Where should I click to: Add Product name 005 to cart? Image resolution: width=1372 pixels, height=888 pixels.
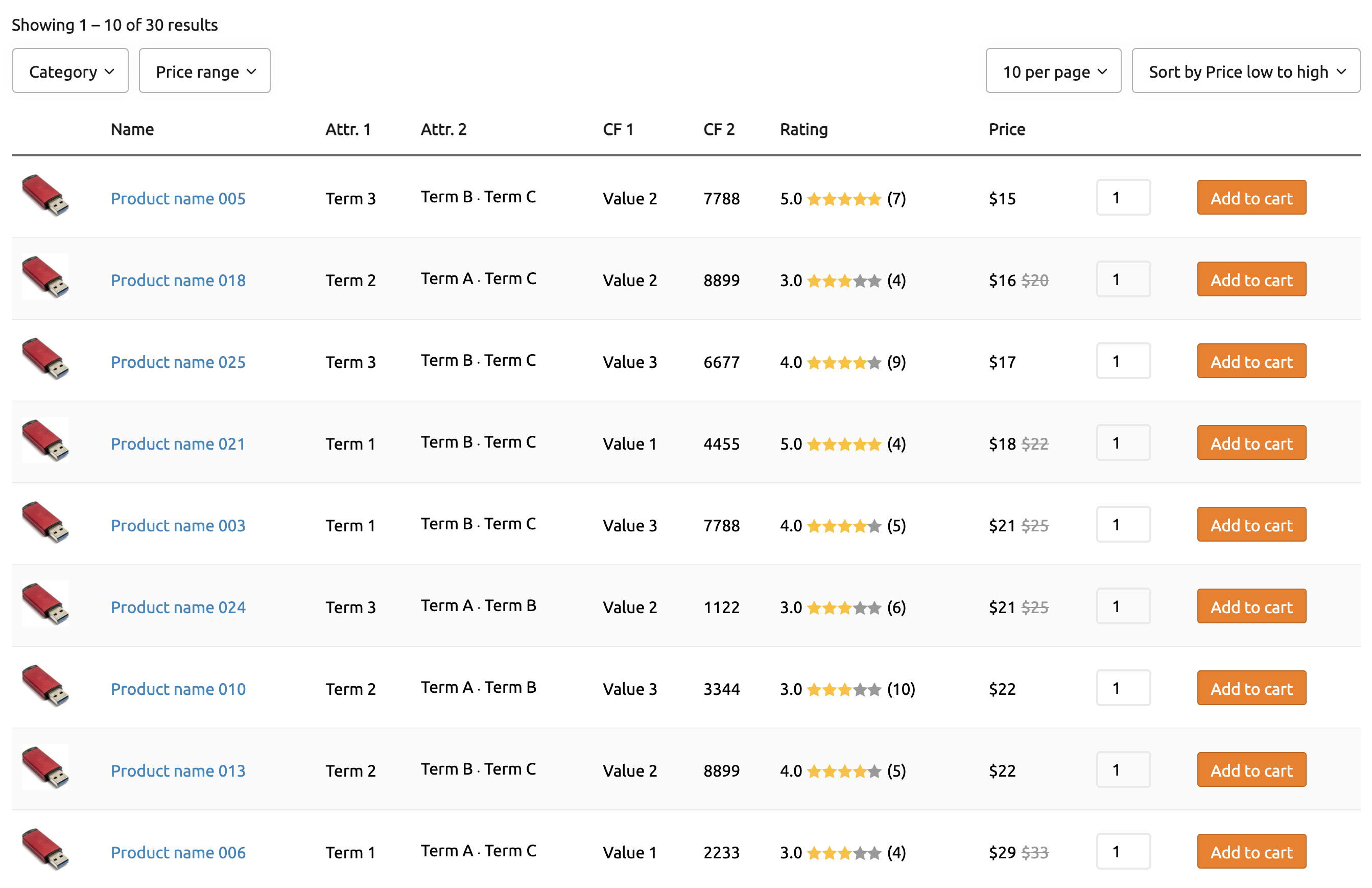(1251, 198)
